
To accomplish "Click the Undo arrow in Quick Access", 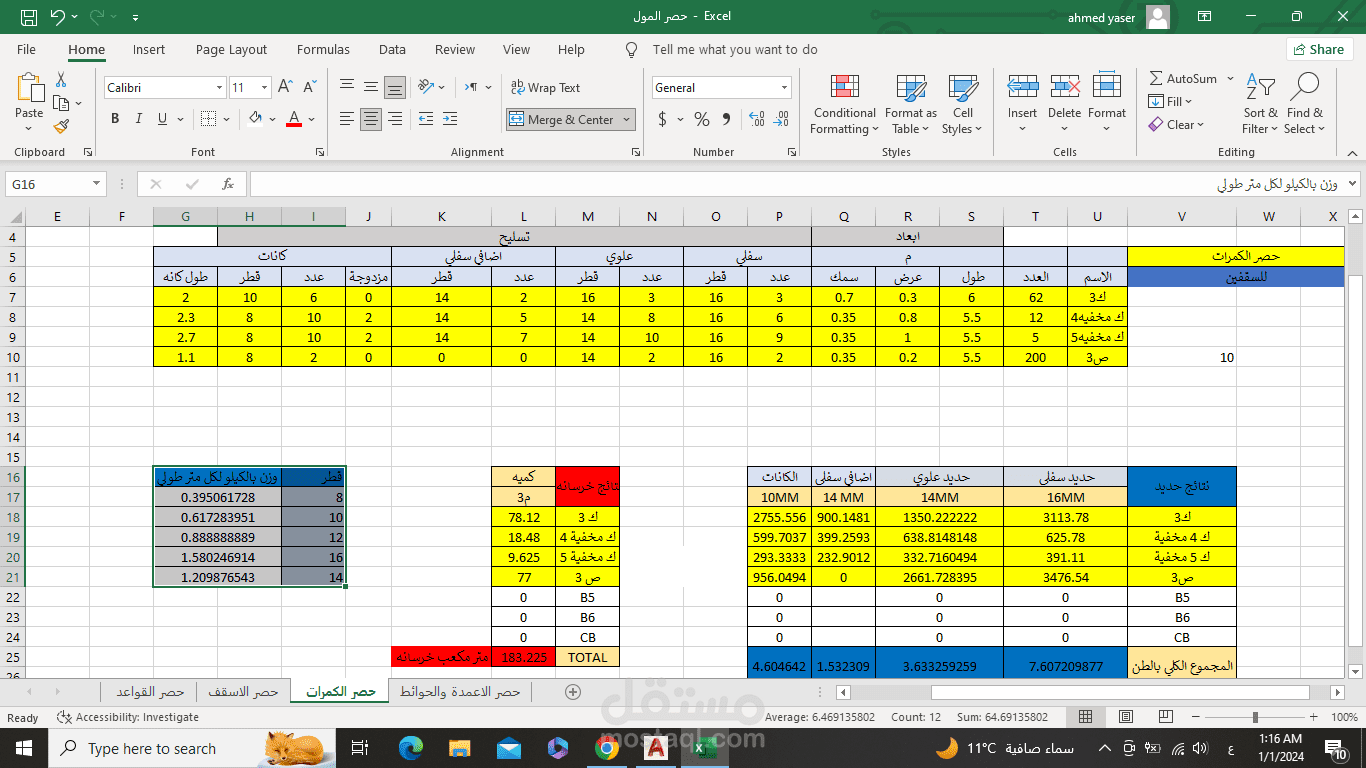I will click(57, 17).
